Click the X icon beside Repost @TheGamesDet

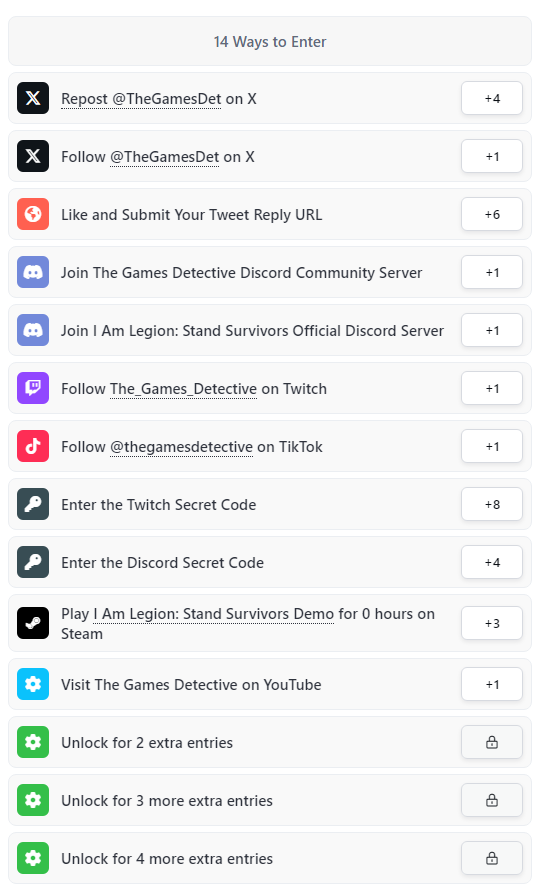coord(33,98)
